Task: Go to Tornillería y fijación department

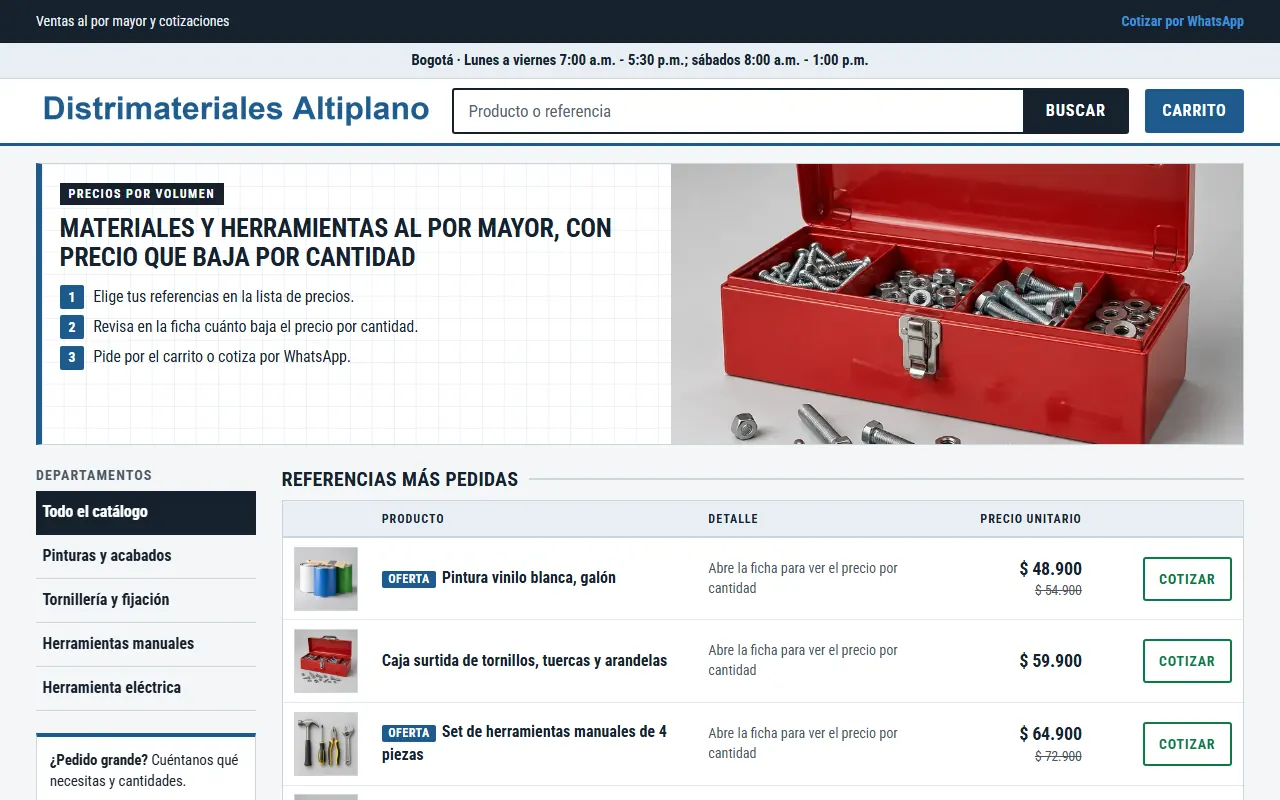Action: 146,600
